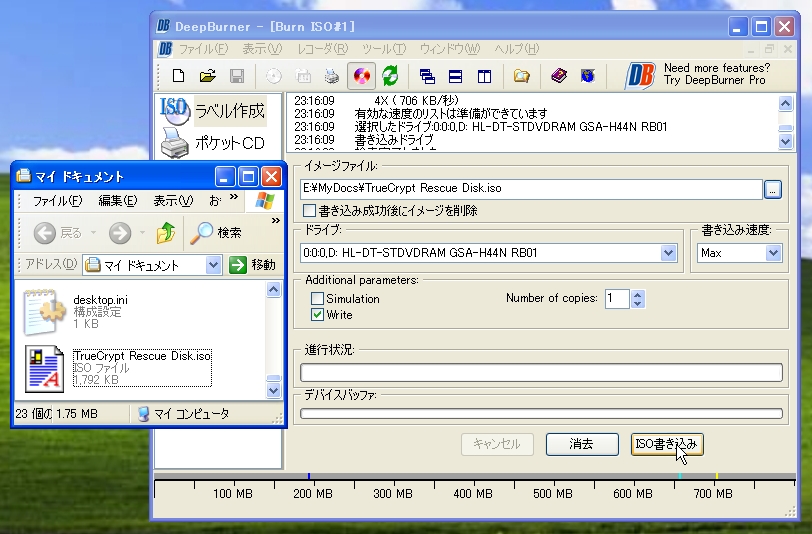This screenshot has width=812, height=534.
Task: Click the ISO書き込み burn button
Action: click(667, 444)
